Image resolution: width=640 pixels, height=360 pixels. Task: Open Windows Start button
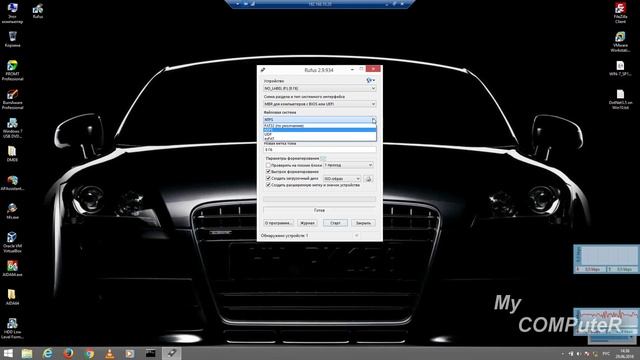pyautogui.click(x=8, y=353)
